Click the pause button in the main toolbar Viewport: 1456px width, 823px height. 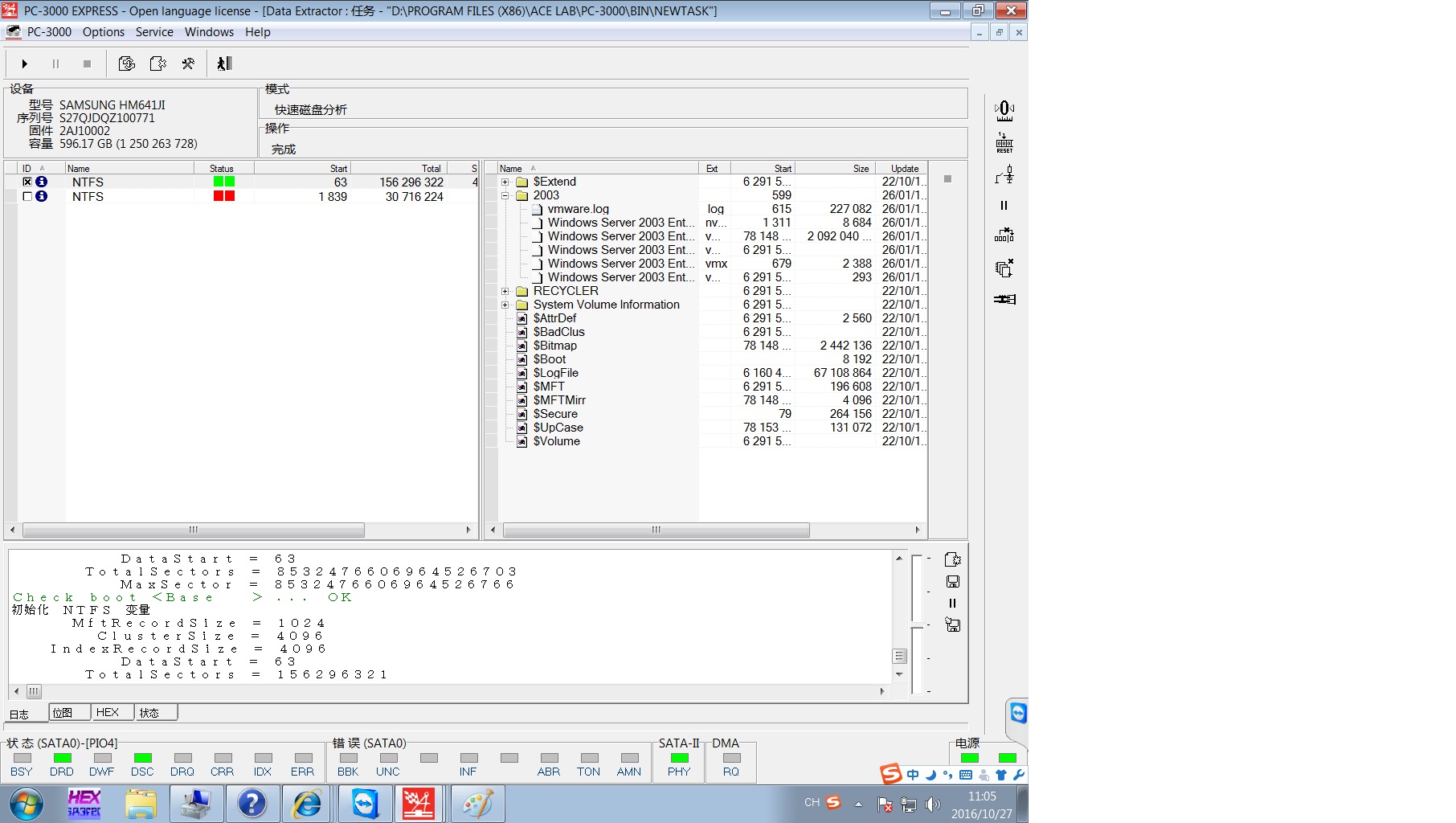click(55, 63)
